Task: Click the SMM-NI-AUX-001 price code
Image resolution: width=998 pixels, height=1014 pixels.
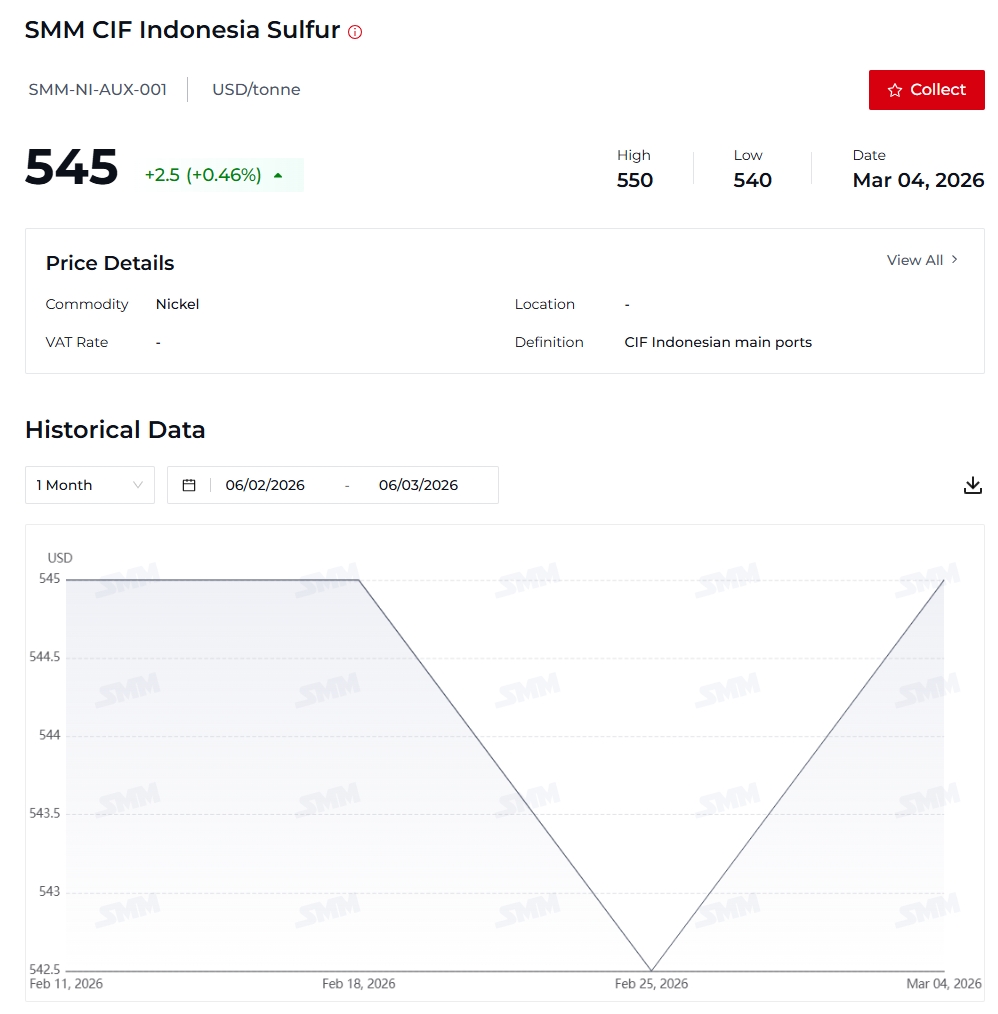Action: 98,90
